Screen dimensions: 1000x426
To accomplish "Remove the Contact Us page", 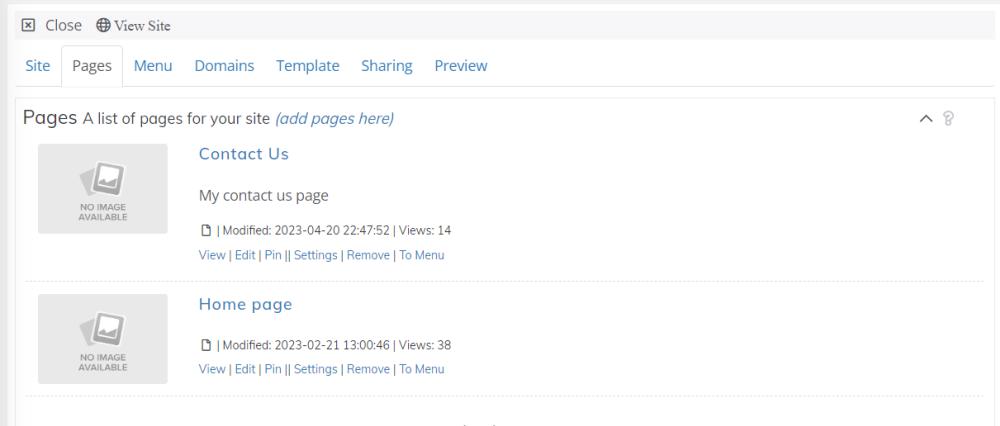I will click(x=368, y=255).
